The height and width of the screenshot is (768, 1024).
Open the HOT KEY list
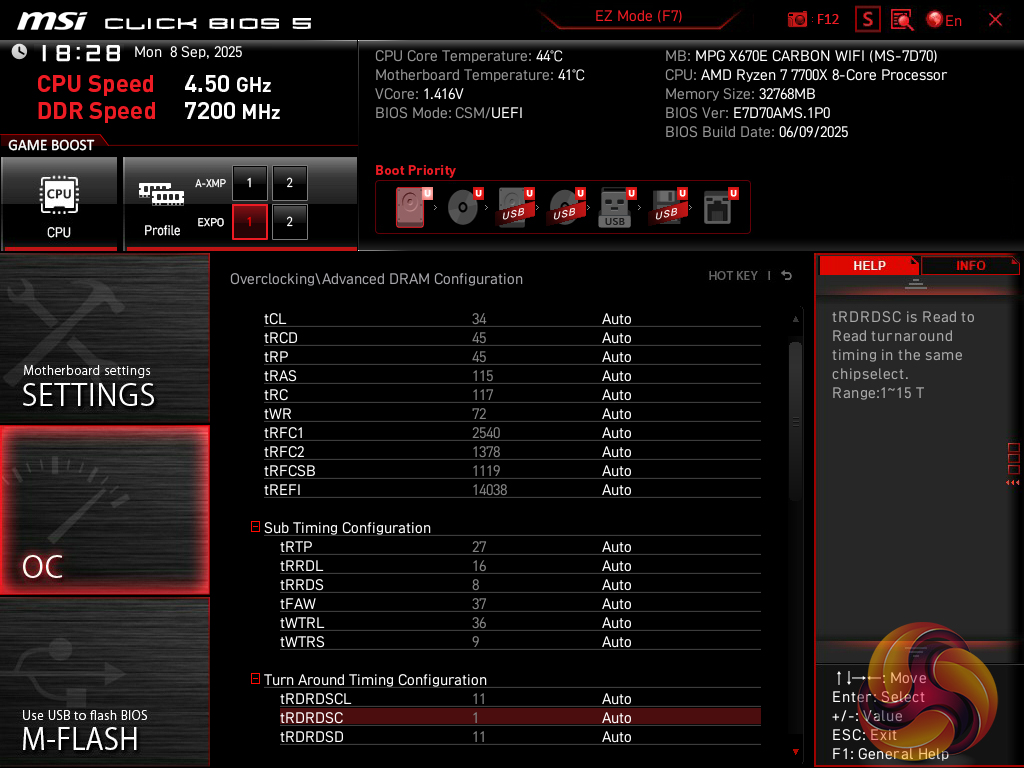tap(733, 276)
